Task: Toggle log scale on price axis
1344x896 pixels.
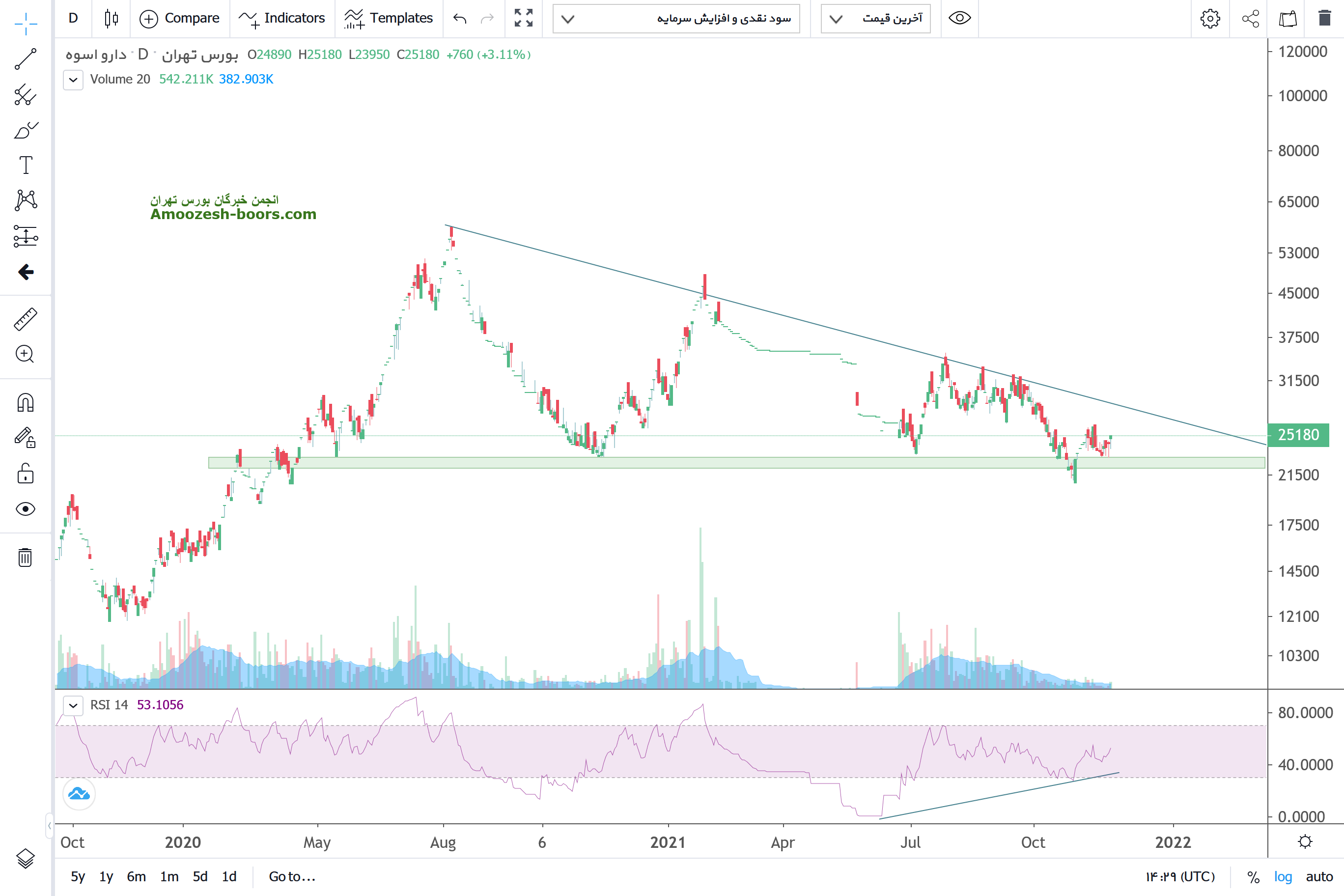Action: (1282, 876)
